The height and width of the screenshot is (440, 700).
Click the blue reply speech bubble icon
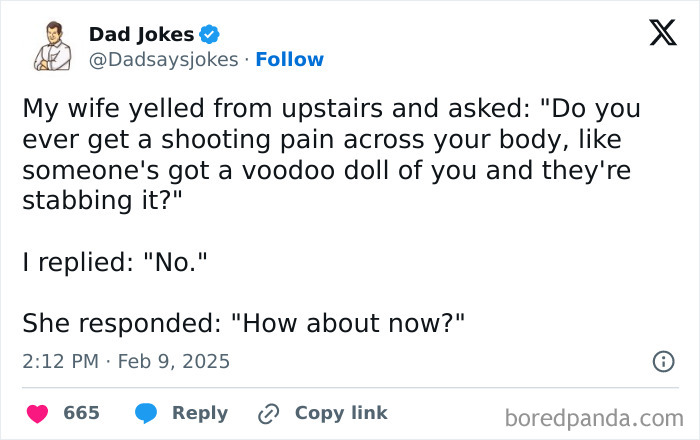[x=146, y=413]
